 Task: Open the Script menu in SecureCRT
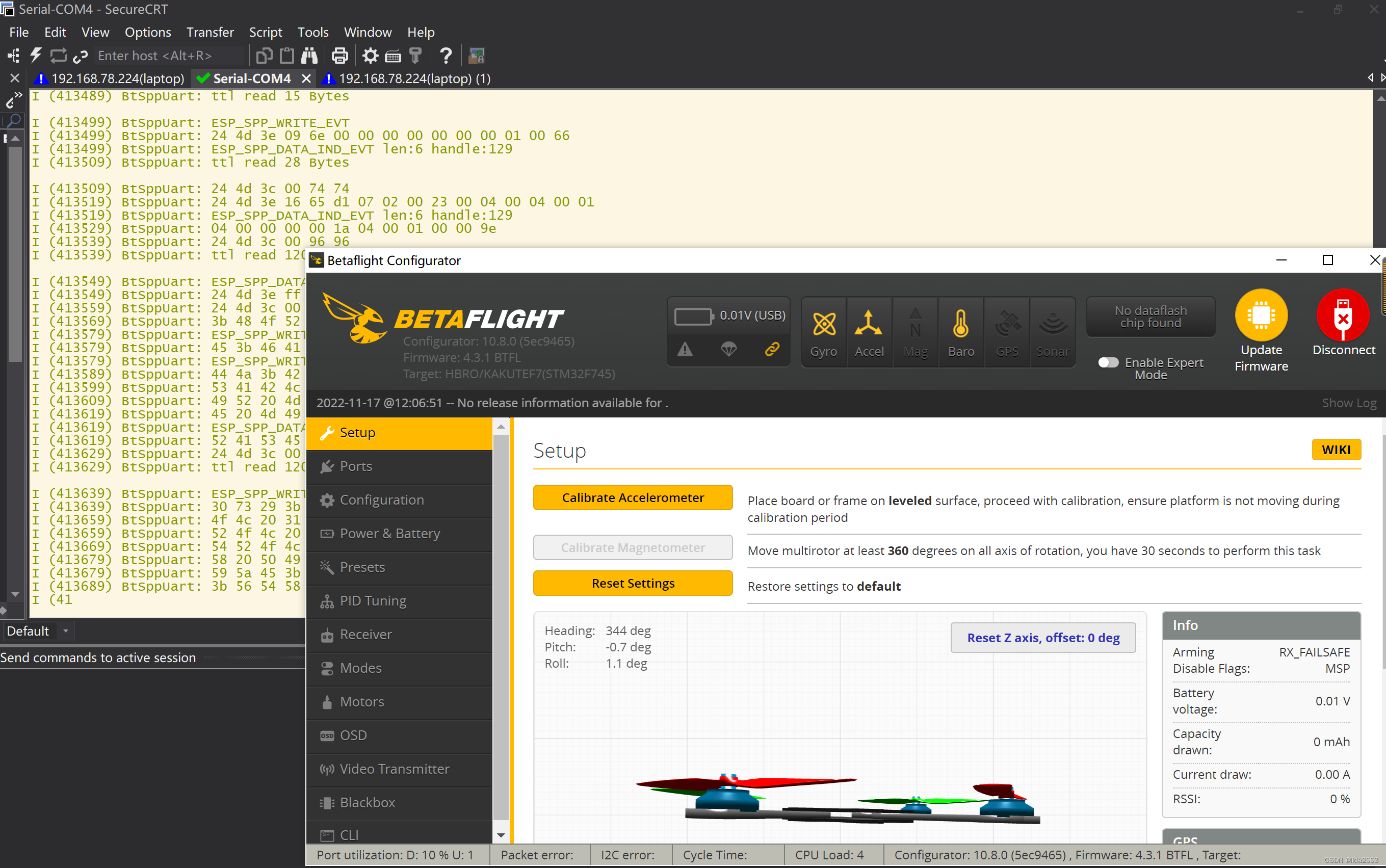coord(265,32)
